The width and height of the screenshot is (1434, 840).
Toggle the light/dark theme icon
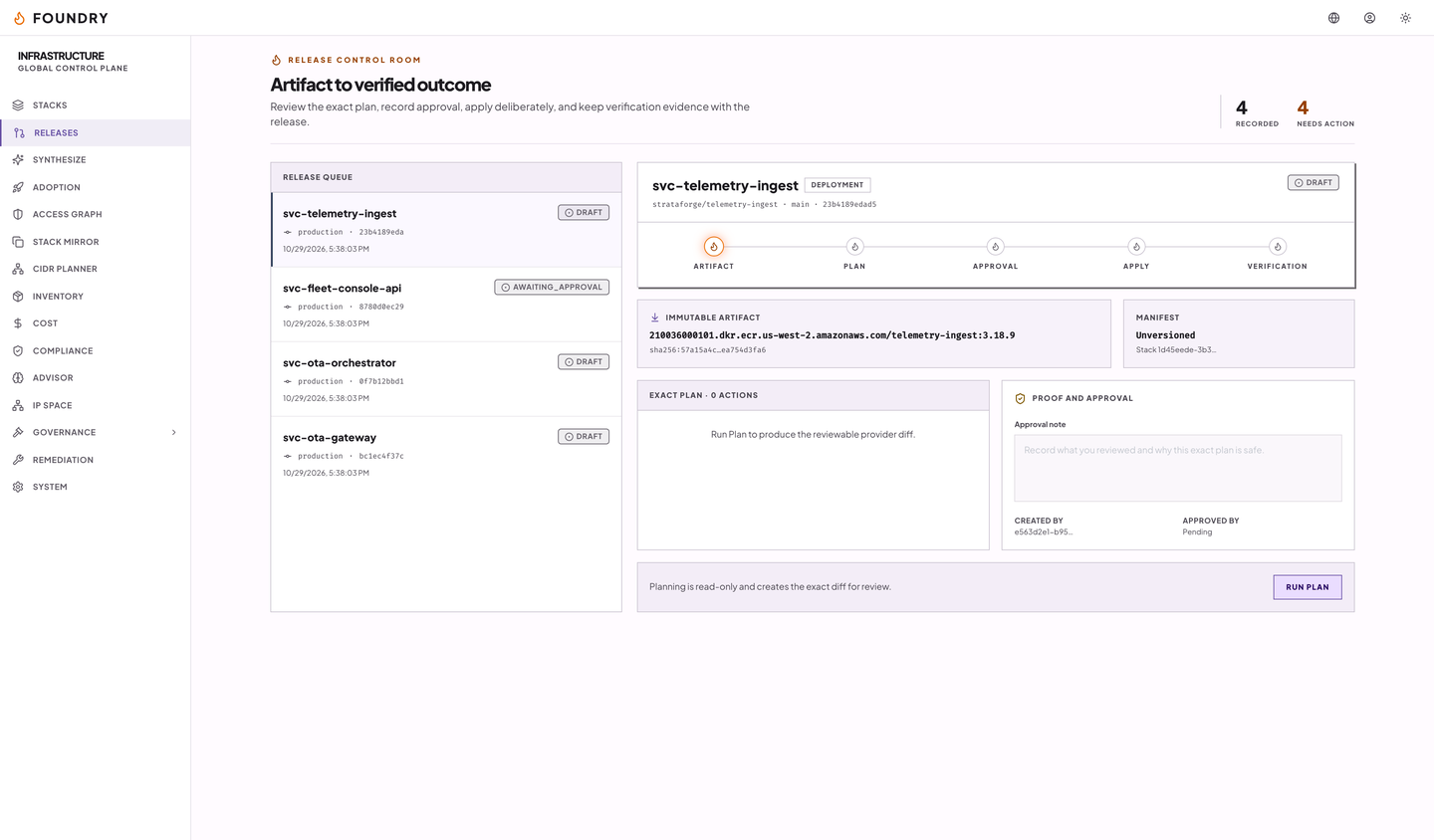coord(1405,18)
